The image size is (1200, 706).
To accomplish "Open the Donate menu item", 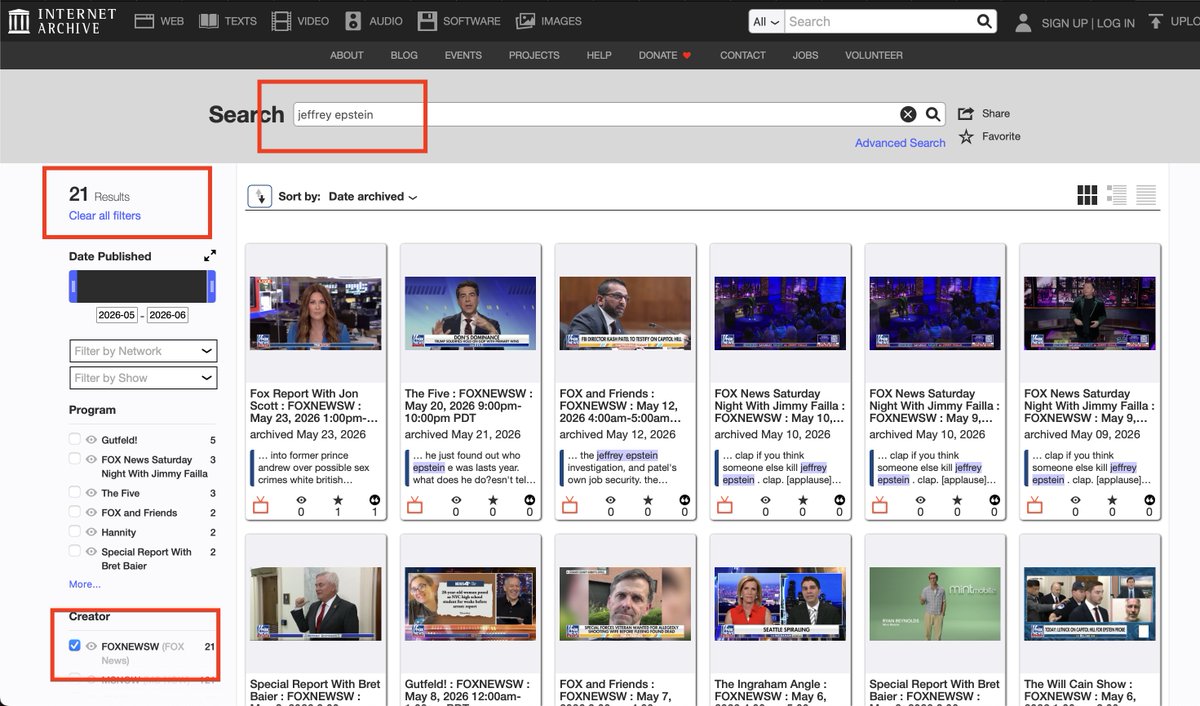I will click(665, 55).
